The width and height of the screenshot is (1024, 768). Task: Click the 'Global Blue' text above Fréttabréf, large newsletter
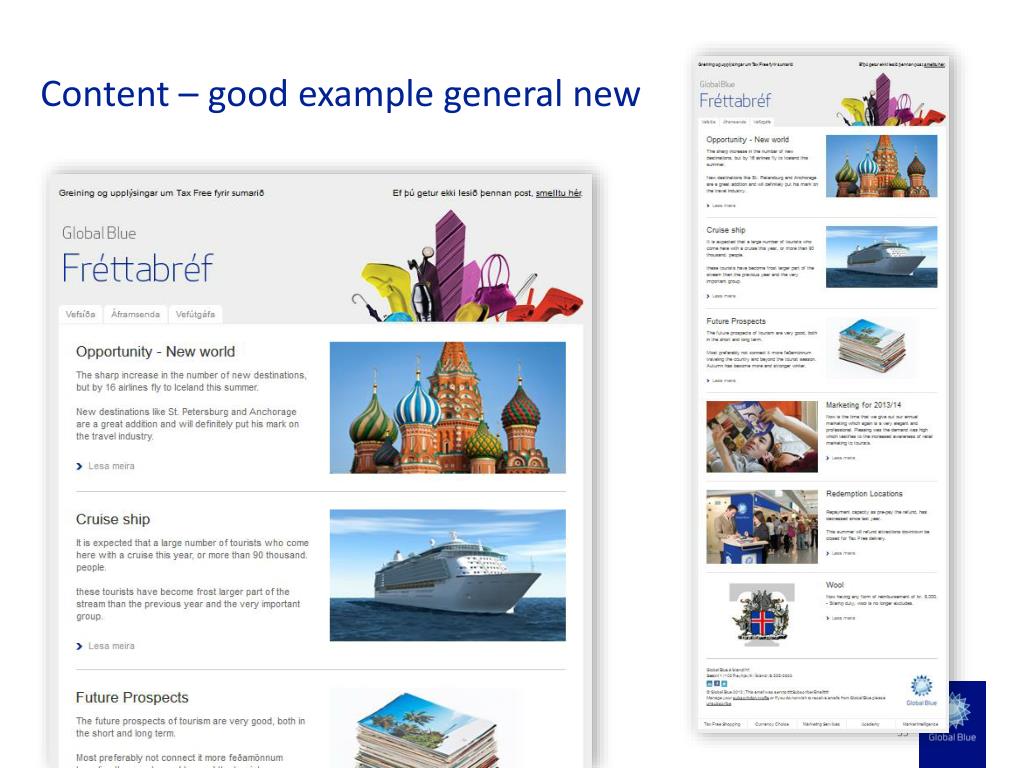click(x=99, y=233)
